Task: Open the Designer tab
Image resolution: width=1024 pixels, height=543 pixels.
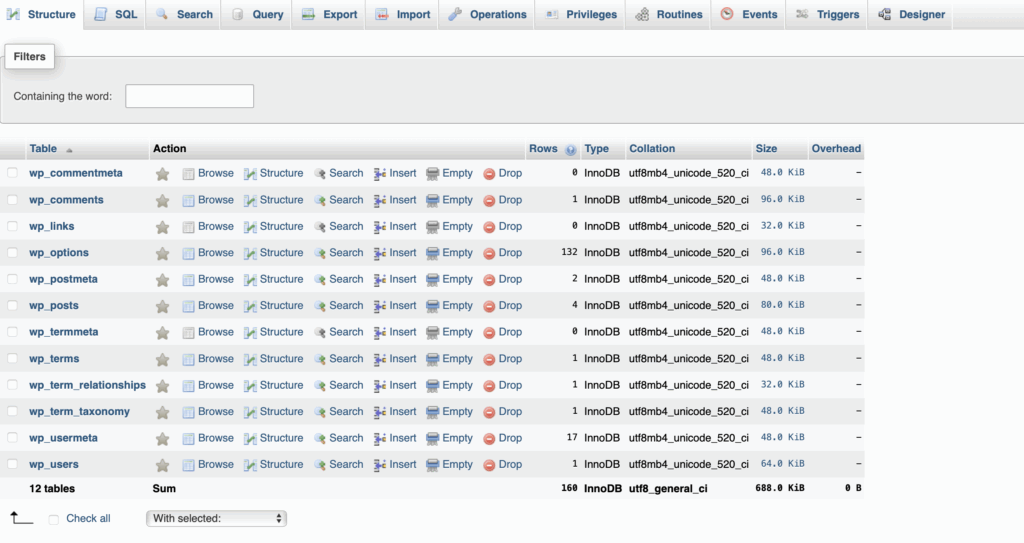Action: click(911, 14)
